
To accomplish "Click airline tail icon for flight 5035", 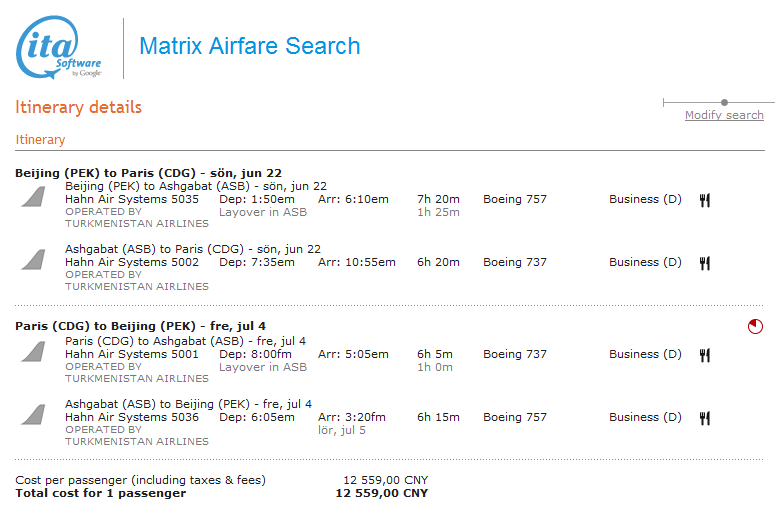I will click(x=34, y=197).
